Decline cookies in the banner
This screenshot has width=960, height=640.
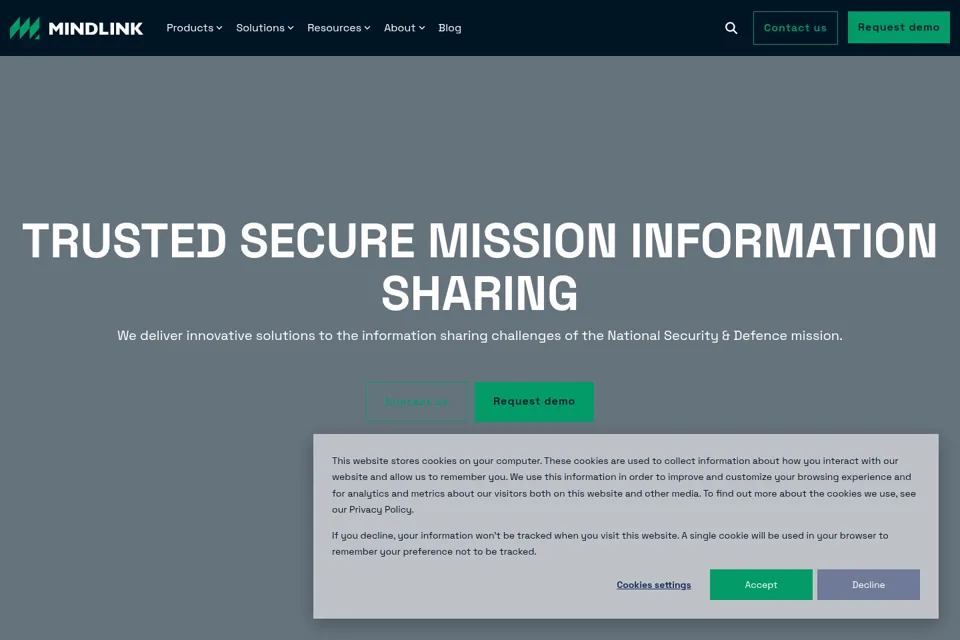point(868,585)
